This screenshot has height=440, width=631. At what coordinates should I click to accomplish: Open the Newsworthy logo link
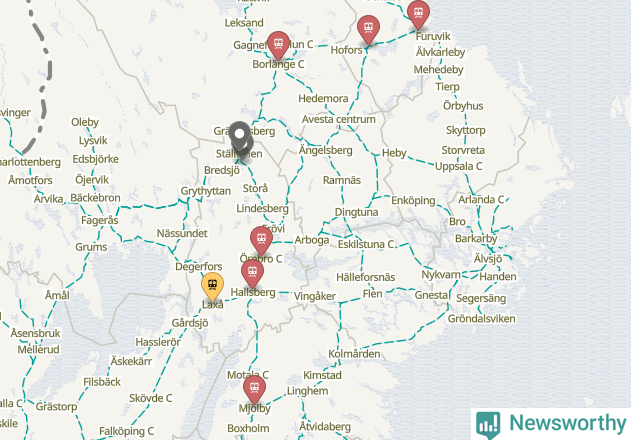pos(551,424)
